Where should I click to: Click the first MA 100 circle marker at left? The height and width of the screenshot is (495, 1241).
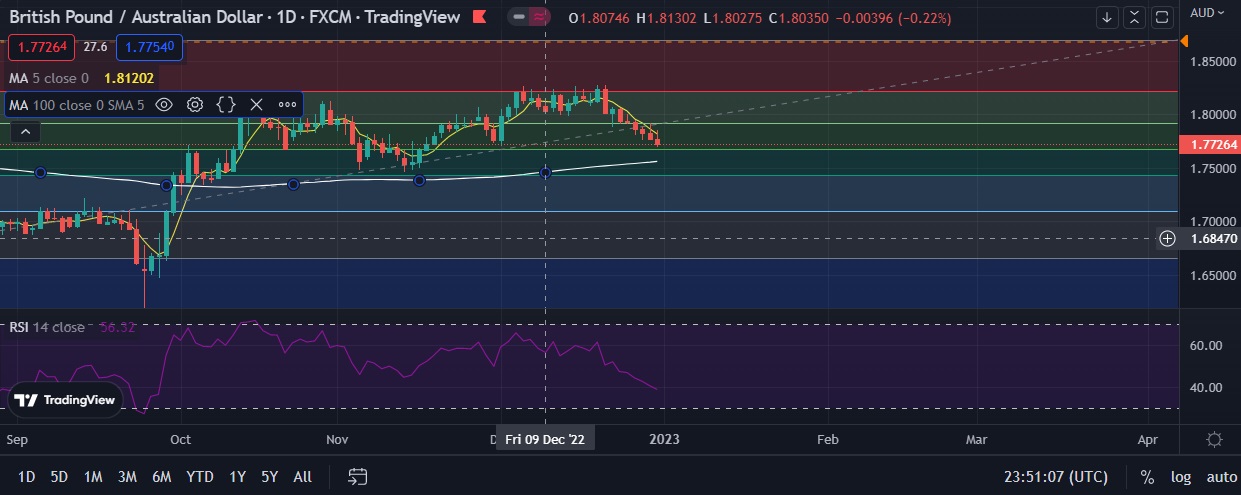click(x=40, y=173)
